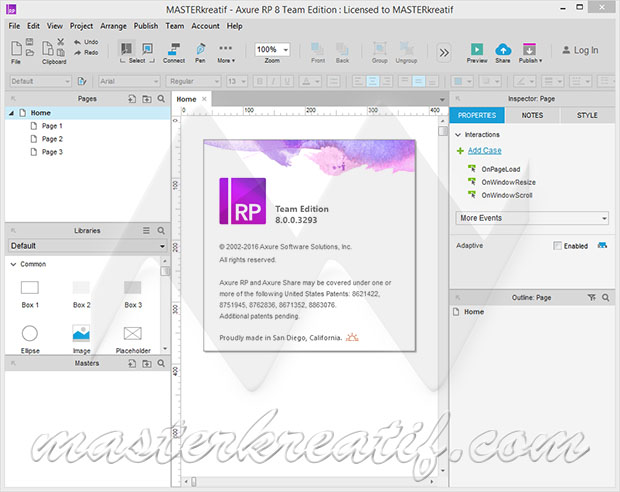Open the Help menu

pyautogui.click(x=234, y=26)
